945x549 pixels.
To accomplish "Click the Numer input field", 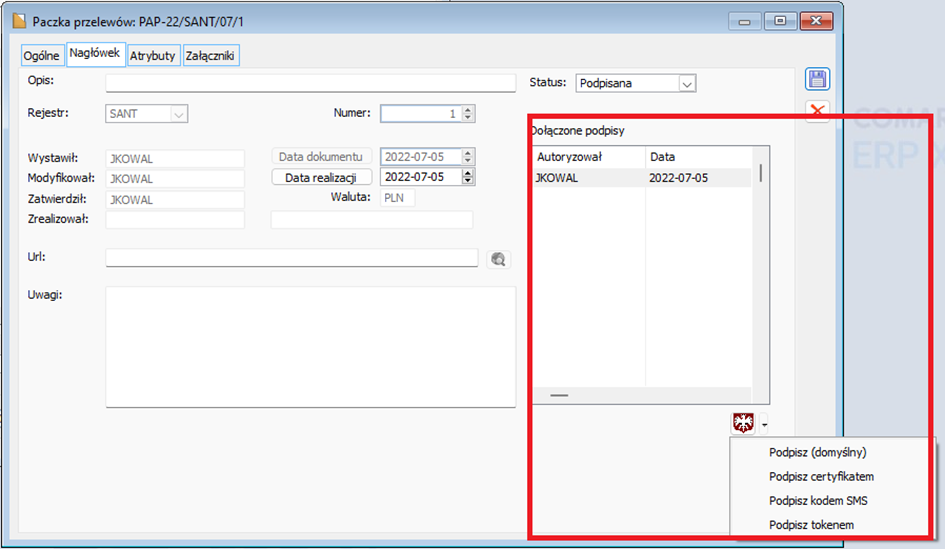I will click(421, 113).
